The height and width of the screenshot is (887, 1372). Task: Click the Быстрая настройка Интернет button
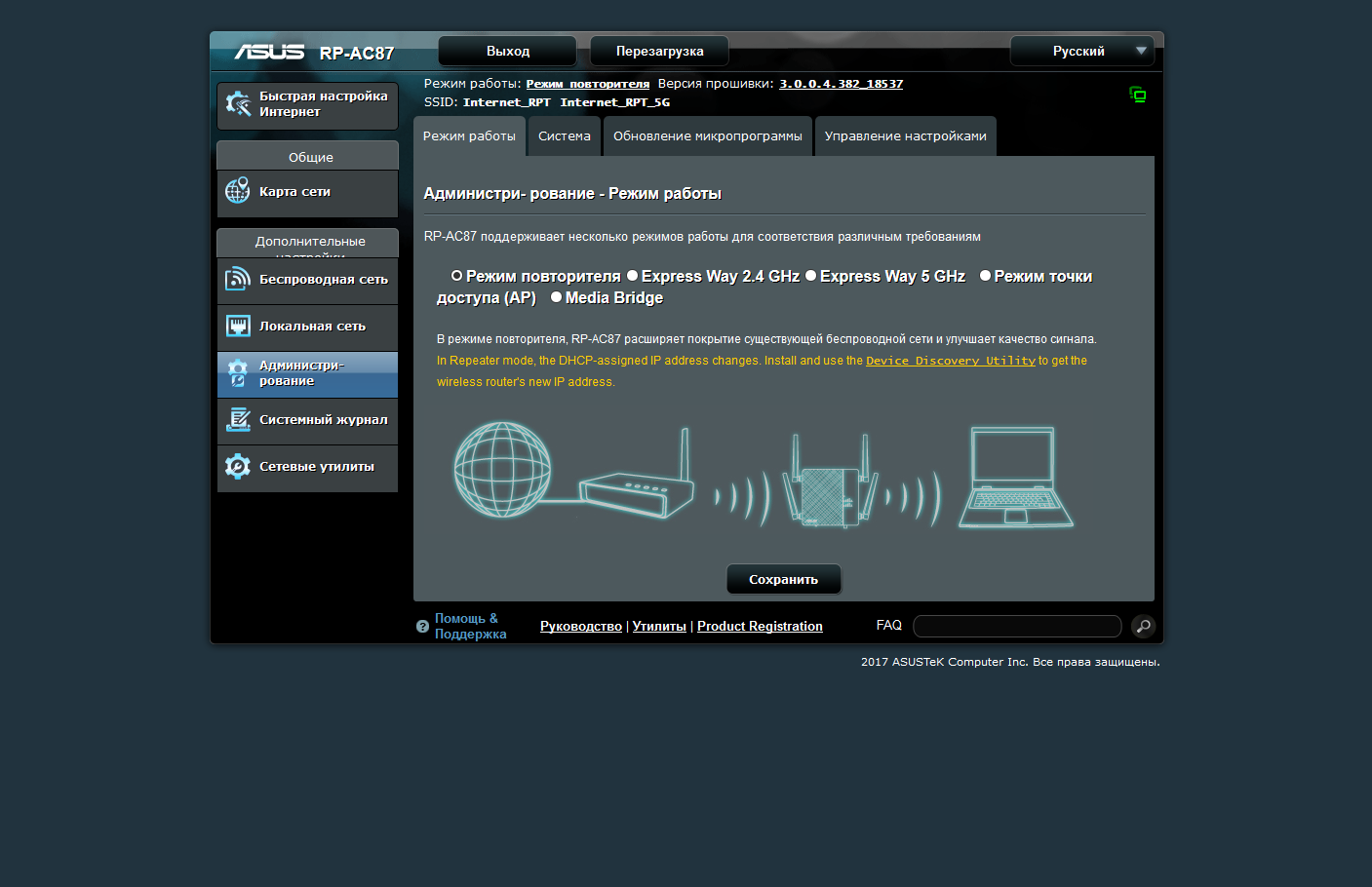pos(307,105)
